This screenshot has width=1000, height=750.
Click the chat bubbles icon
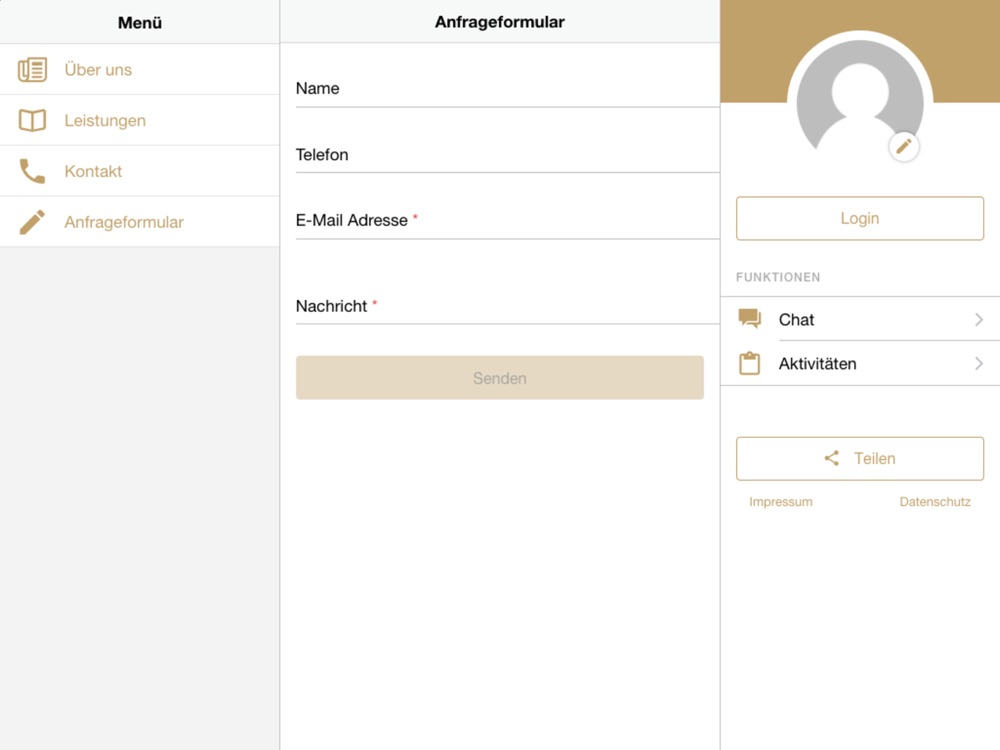[749, 318]
